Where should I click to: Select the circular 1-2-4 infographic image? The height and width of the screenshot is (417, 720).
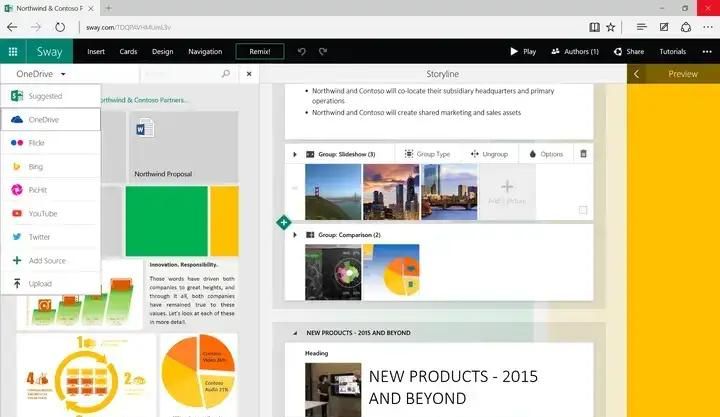pos(86,376)
